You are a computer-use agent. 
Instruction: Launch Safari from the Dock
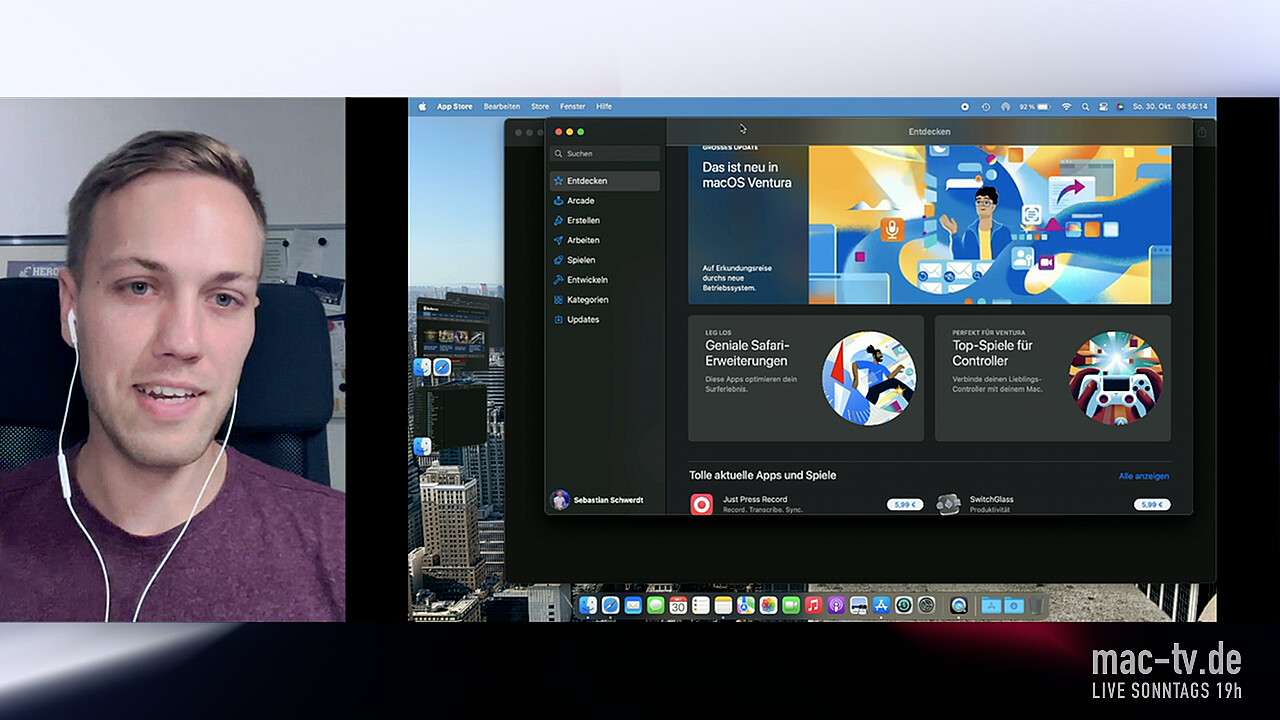[611, 605]
